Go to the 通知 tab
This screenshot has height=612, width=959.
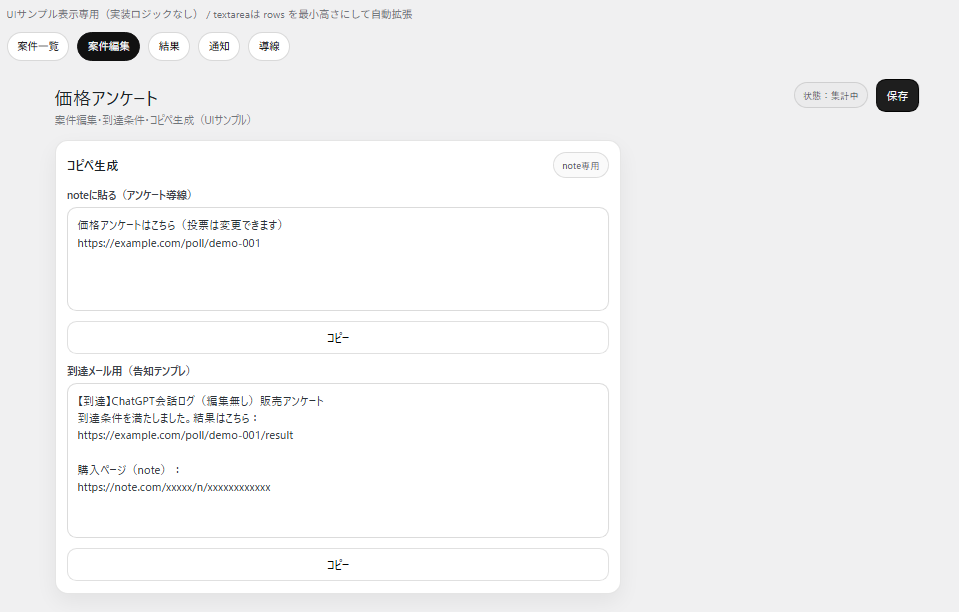(x=219, y=46)
